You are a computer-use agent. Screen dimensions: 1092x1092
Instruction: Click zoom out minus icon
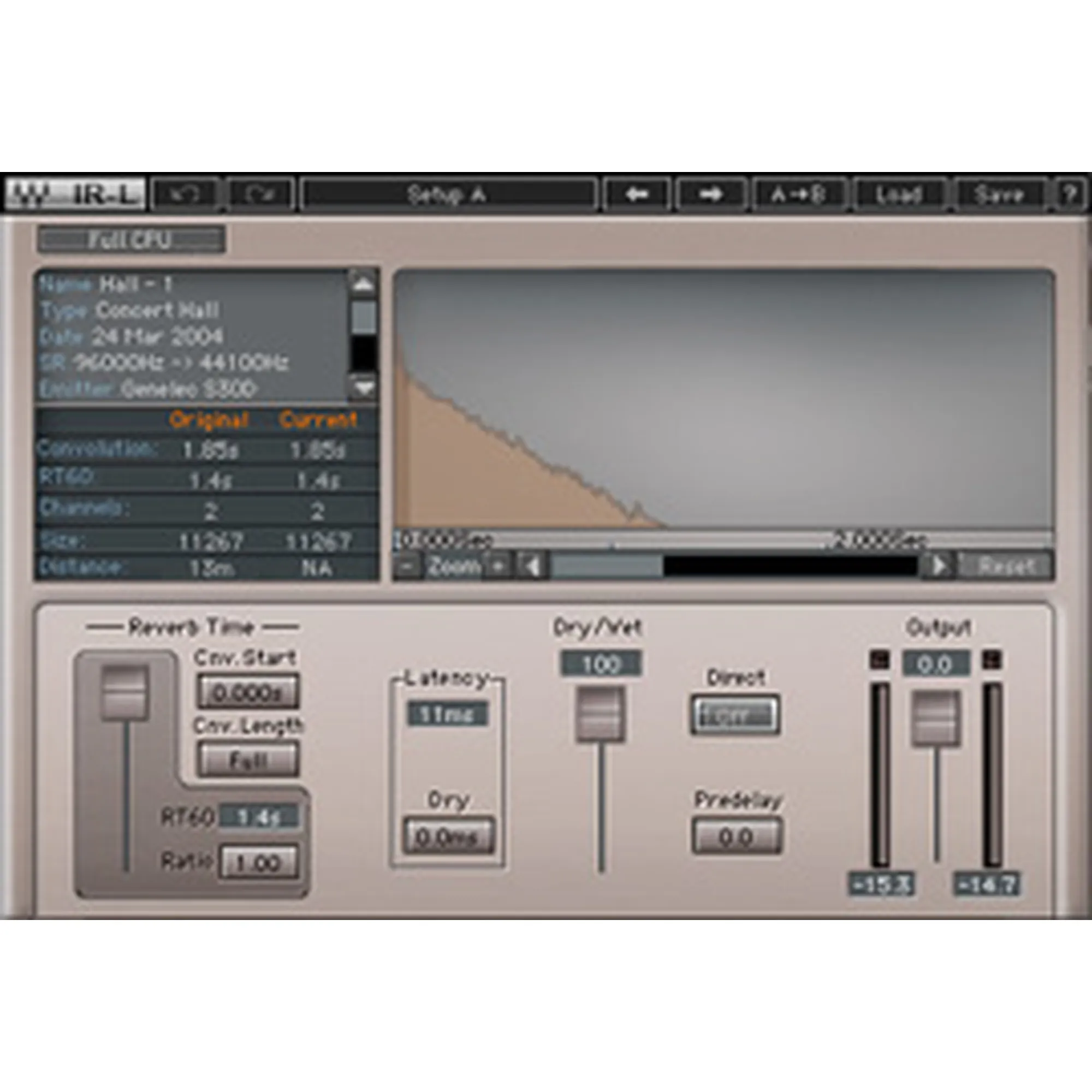tap(408, 565)
